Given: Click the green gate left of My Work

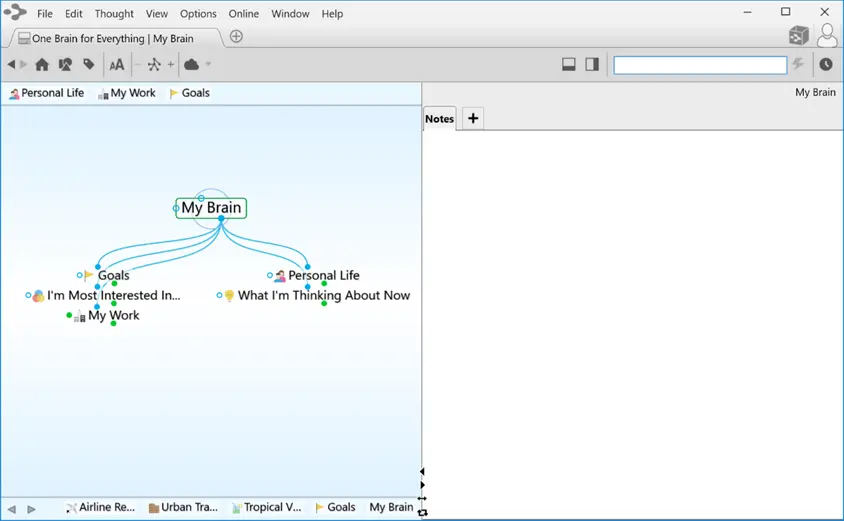Looking at the screenshot, I should (69, 315).
